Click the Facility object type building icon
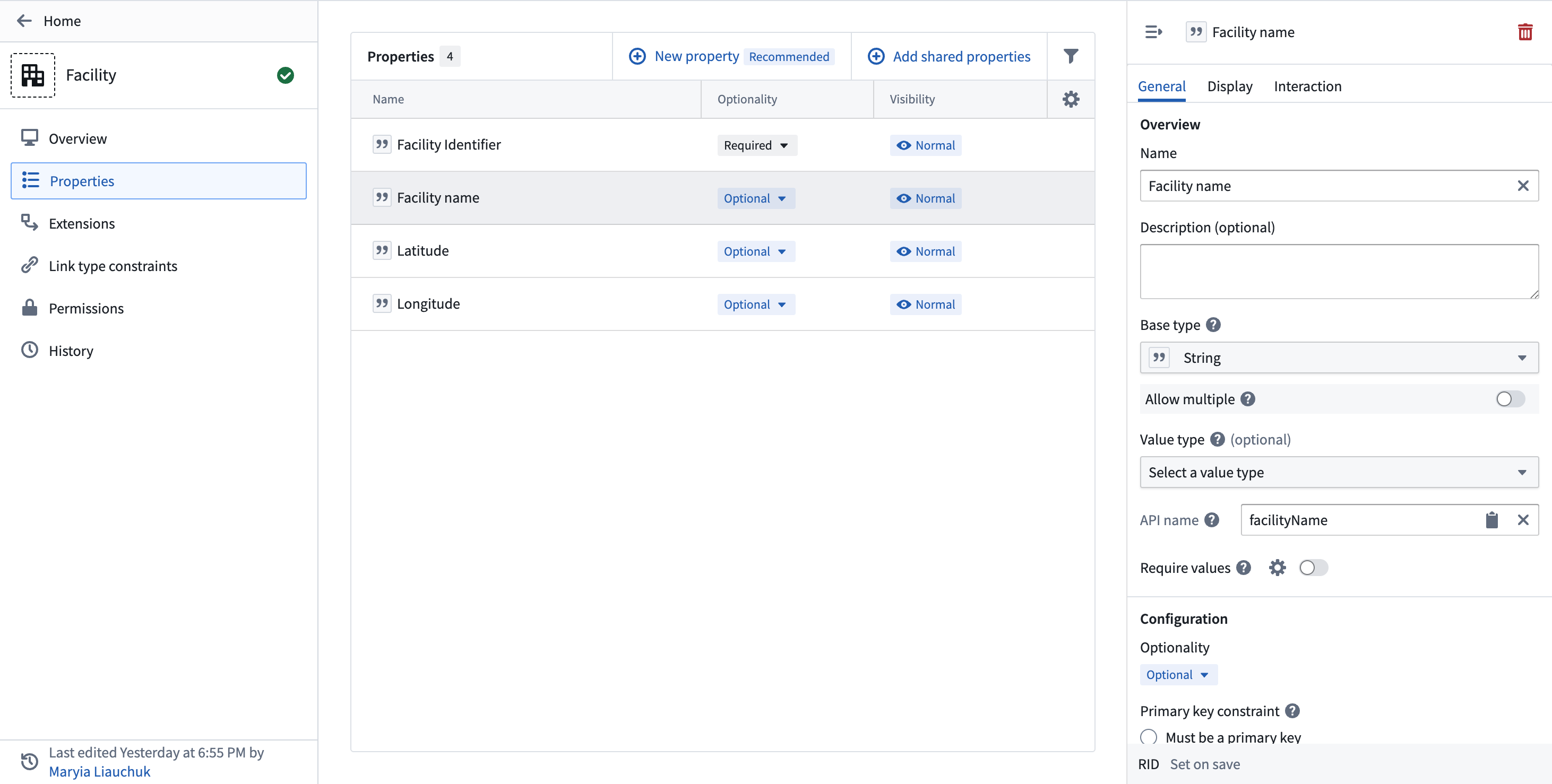 point(33,75)
